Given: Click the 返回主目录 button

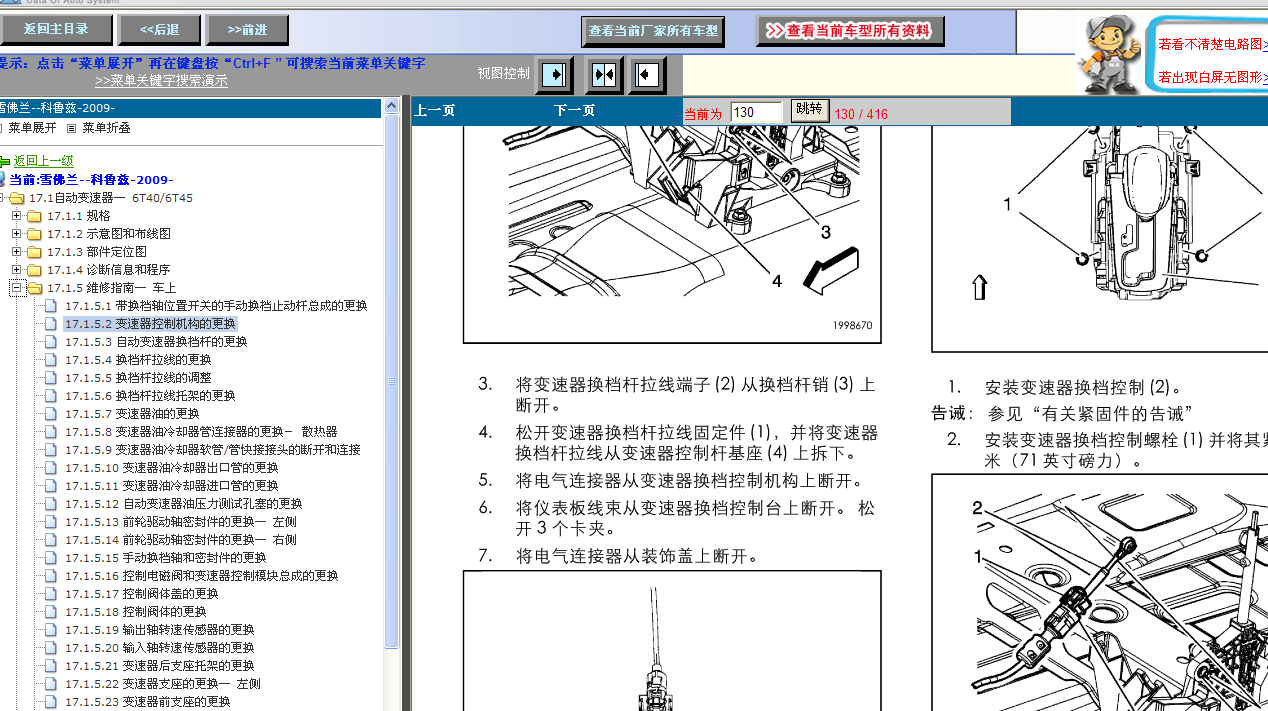Looking at the screenshot, I should (55, 30).
